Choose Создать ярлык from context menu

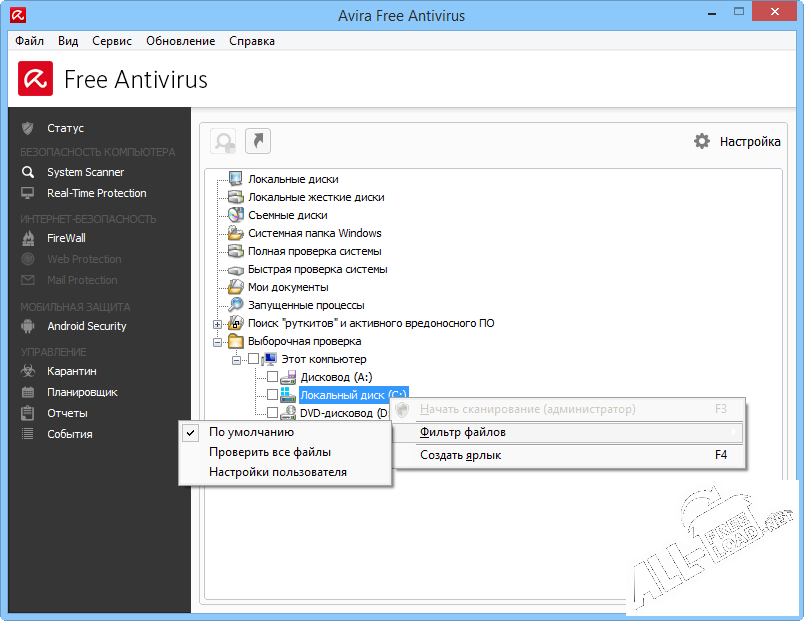pyautogui.click(x=460, y=455)
